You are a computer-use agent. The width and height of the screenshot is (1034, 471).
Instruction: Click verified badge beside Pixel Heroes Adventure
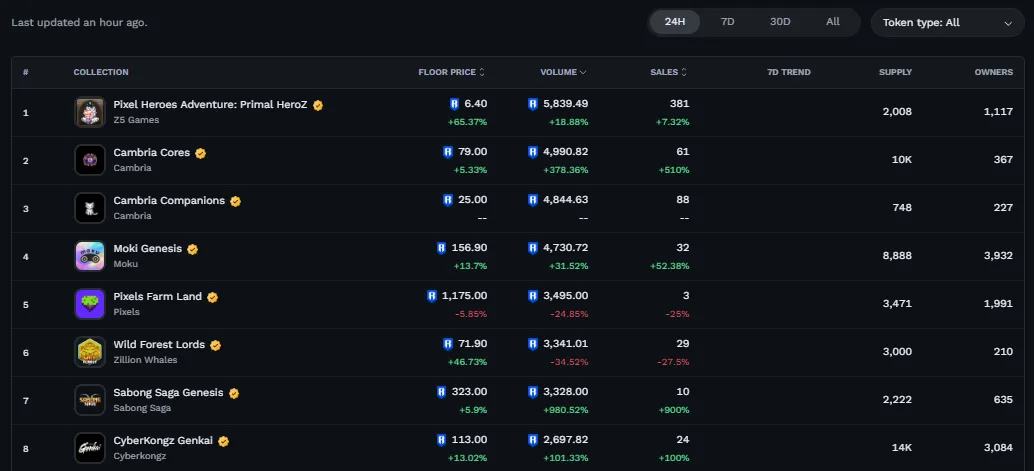pos(318,105)
